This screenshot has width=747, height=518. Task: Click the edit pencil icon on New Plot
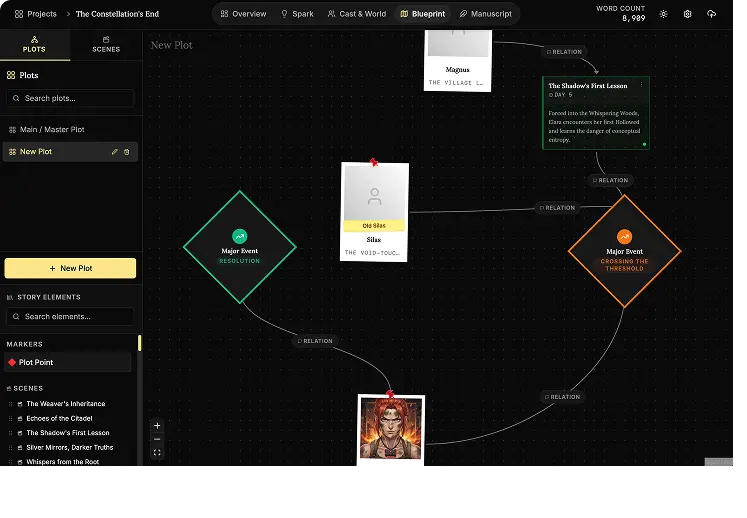(114, 152)
